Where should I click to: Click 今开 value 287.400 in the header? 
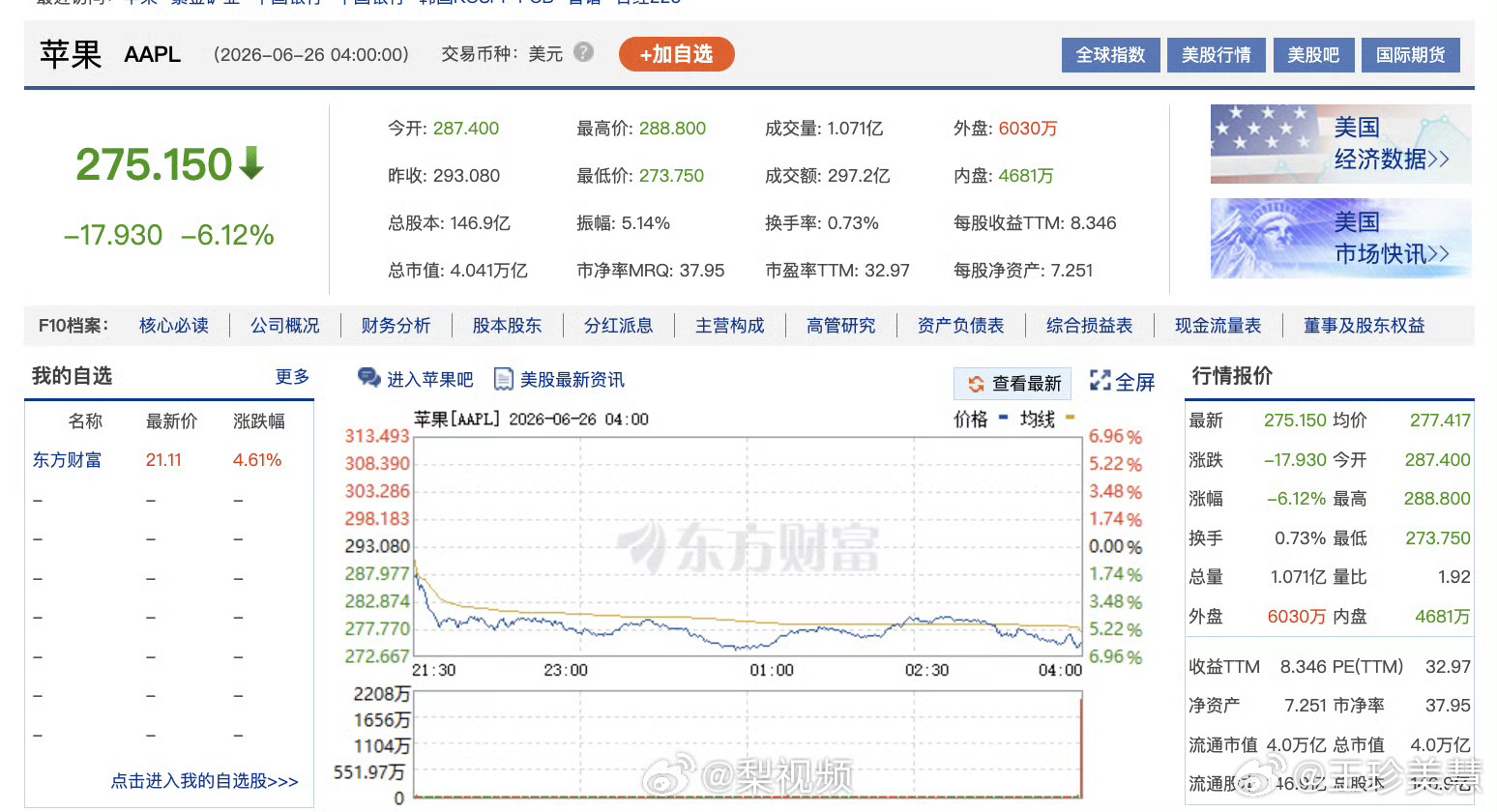(x=466, y=129)
